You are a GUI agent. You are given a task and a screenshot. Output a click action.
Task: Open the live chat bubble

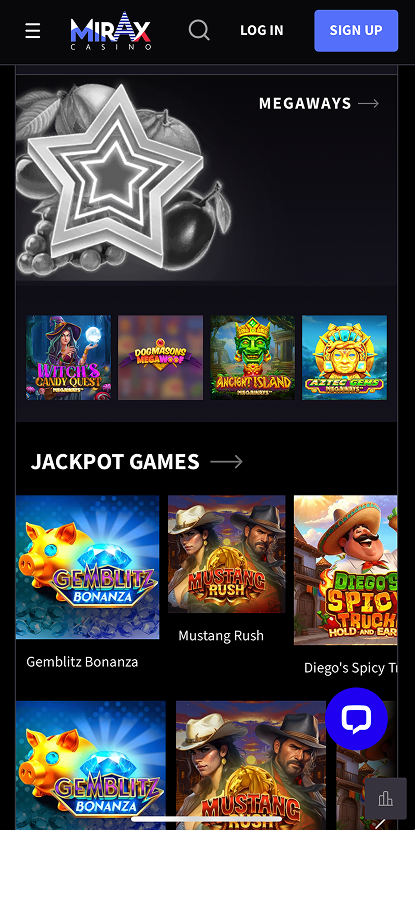point(356,719)
